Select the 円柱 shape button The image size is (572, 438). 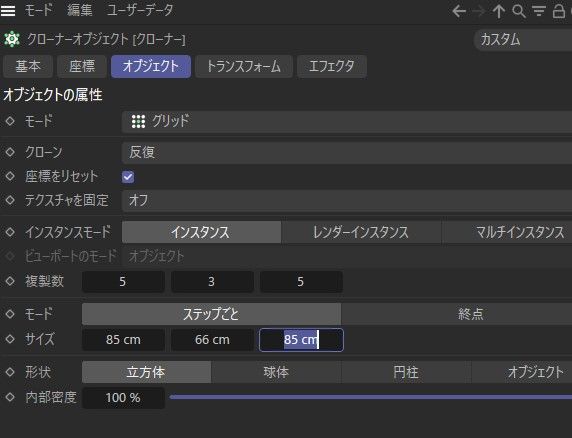click(406, 372)
